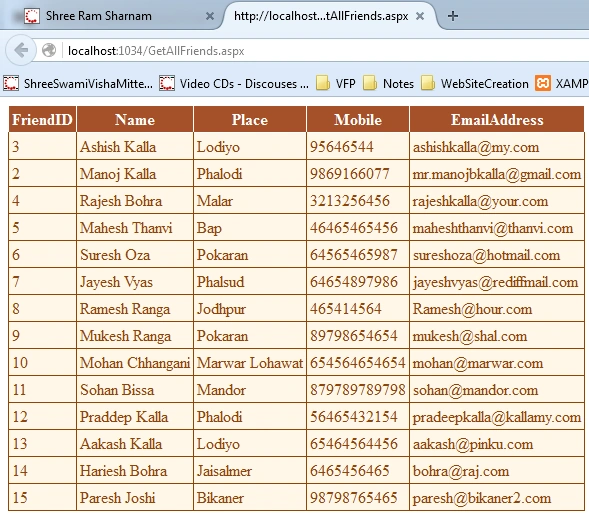Viewport: 589px width, 513px height.
Task: Select the name Suresh Oza
Action: 115,255
